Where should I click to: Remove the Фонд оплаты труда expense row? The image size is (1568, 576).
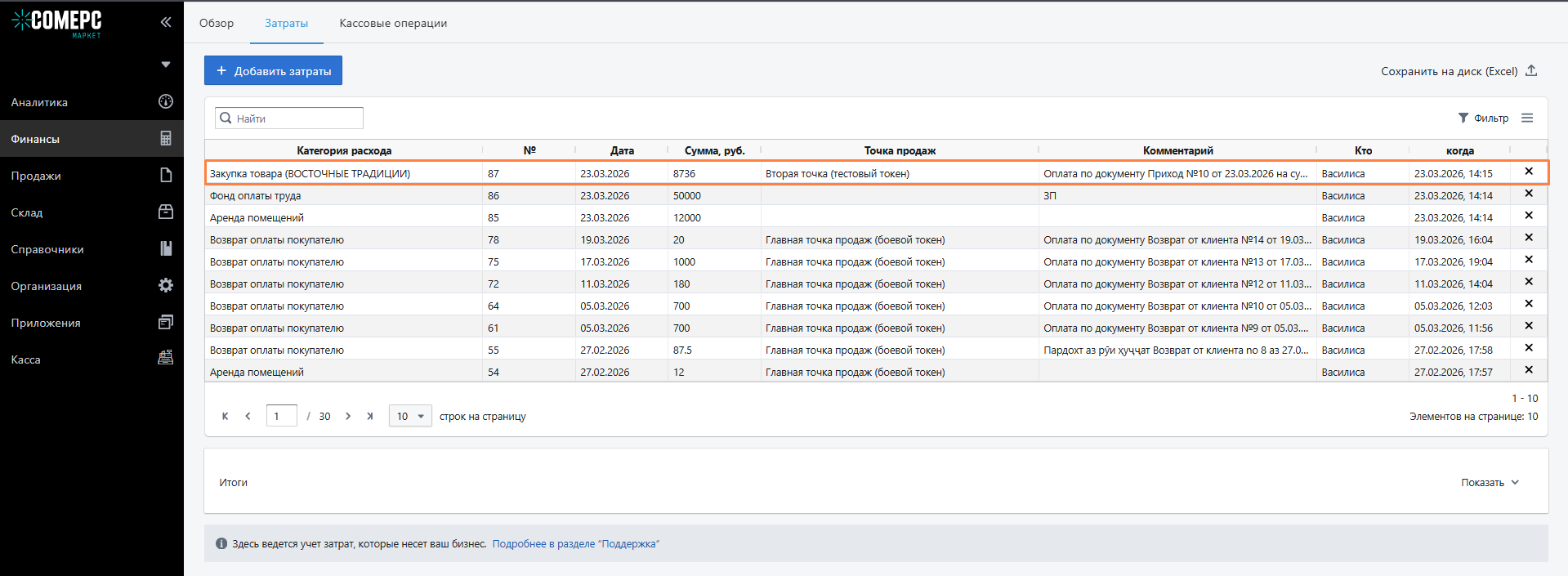click(1528, 194)
